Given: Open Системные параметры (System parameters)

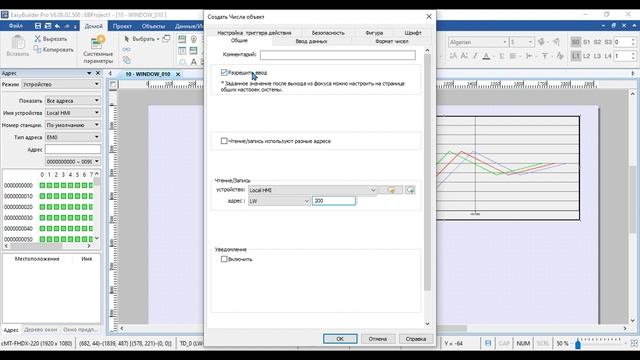Looking at the screenshot, I should click(98, 49).
